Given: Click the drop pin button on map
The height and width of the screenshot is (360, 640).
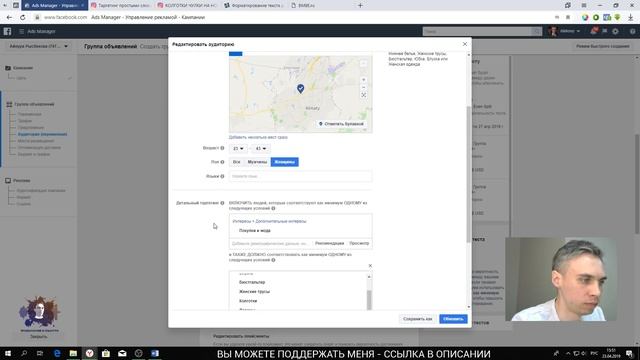Looking at the screenshot, I should point(341,124).
